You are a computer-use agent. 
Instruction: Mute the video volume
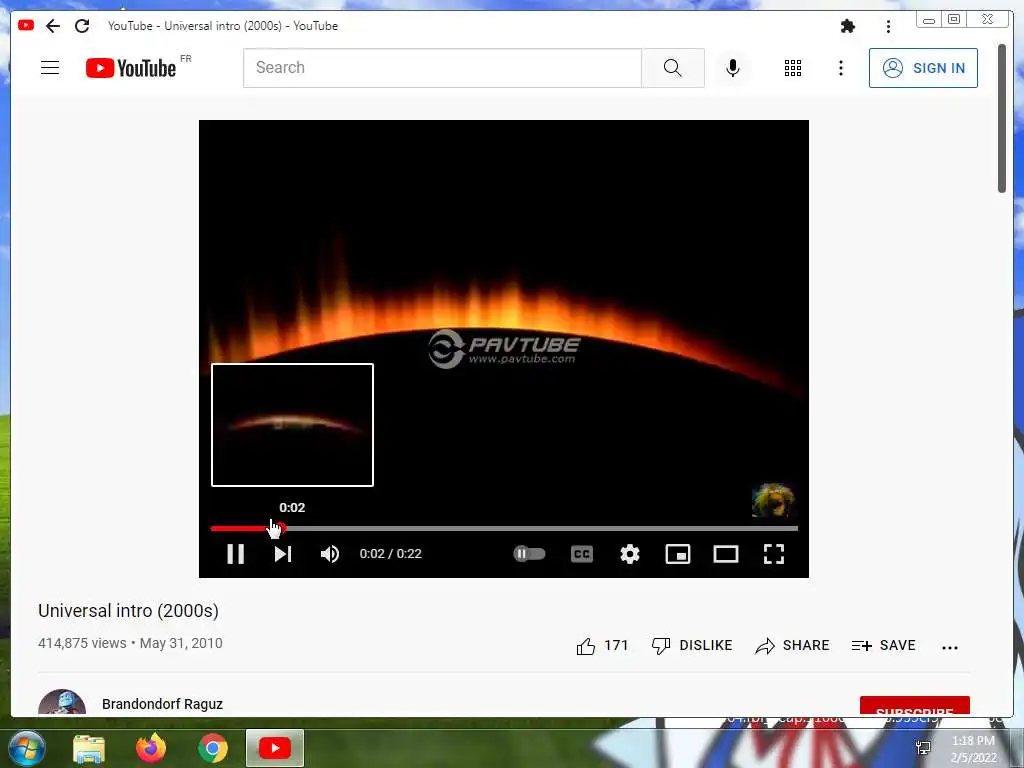(x=330, y=554)
